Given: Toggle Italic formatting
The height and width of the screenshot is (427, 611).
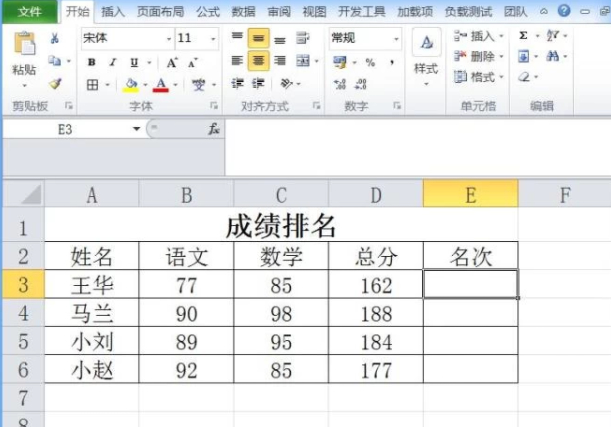Looking at the screenshot, I should point(113,62).
